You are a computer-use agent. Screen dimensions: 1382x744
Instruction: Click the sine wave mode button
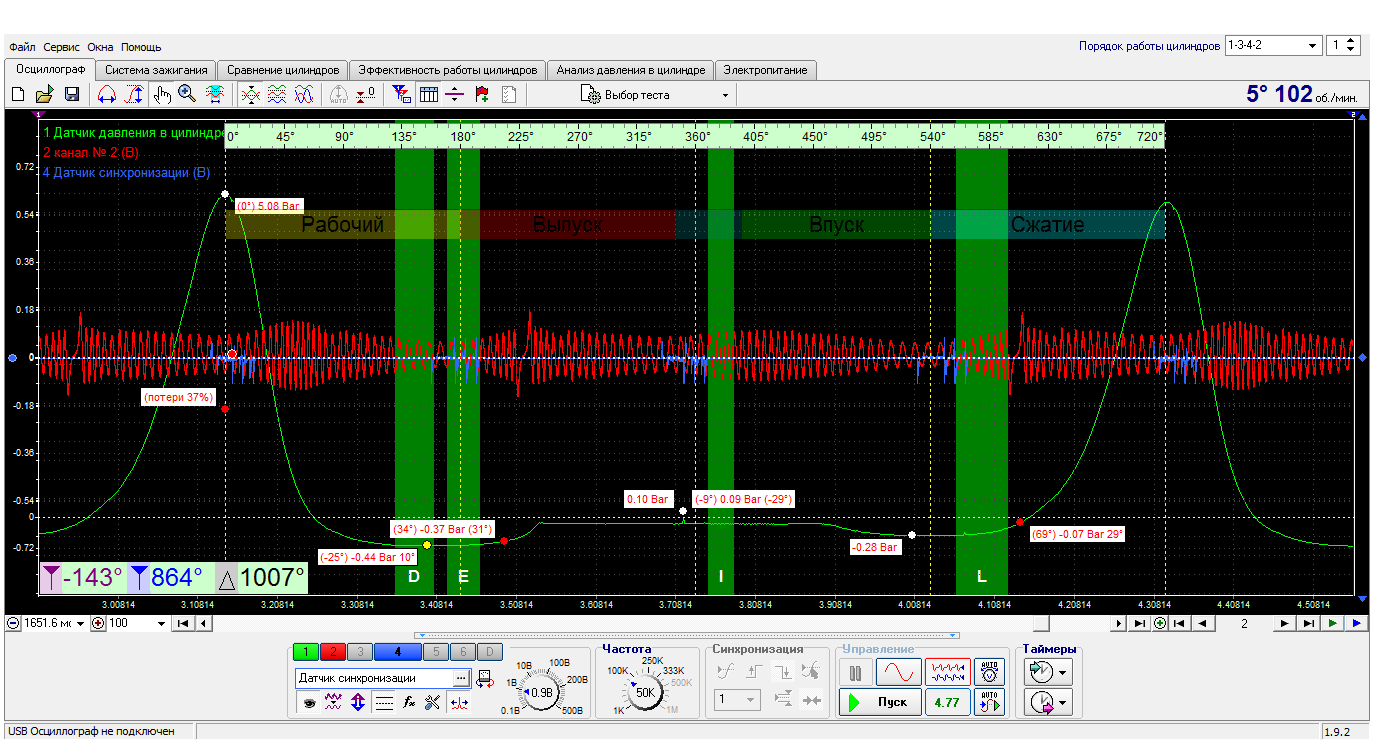tap(899, 671)
